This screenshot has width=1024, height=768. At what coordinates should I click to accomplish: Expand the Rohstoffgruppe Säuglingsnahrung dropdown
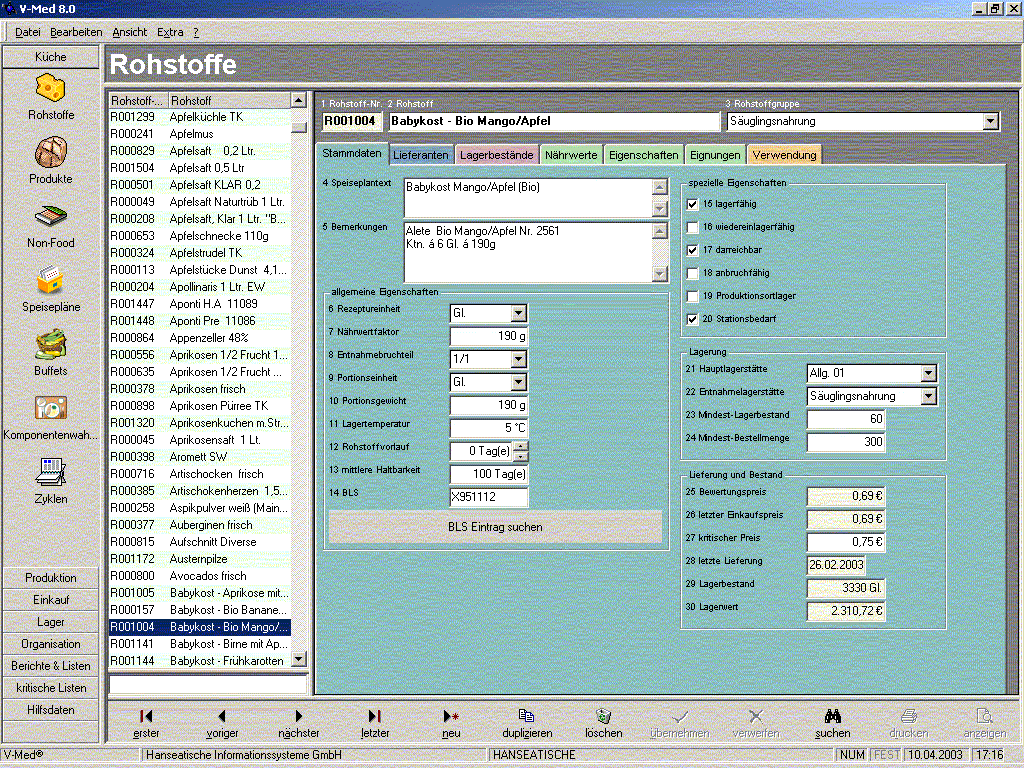pyautogui.click(x=990, y=121)
